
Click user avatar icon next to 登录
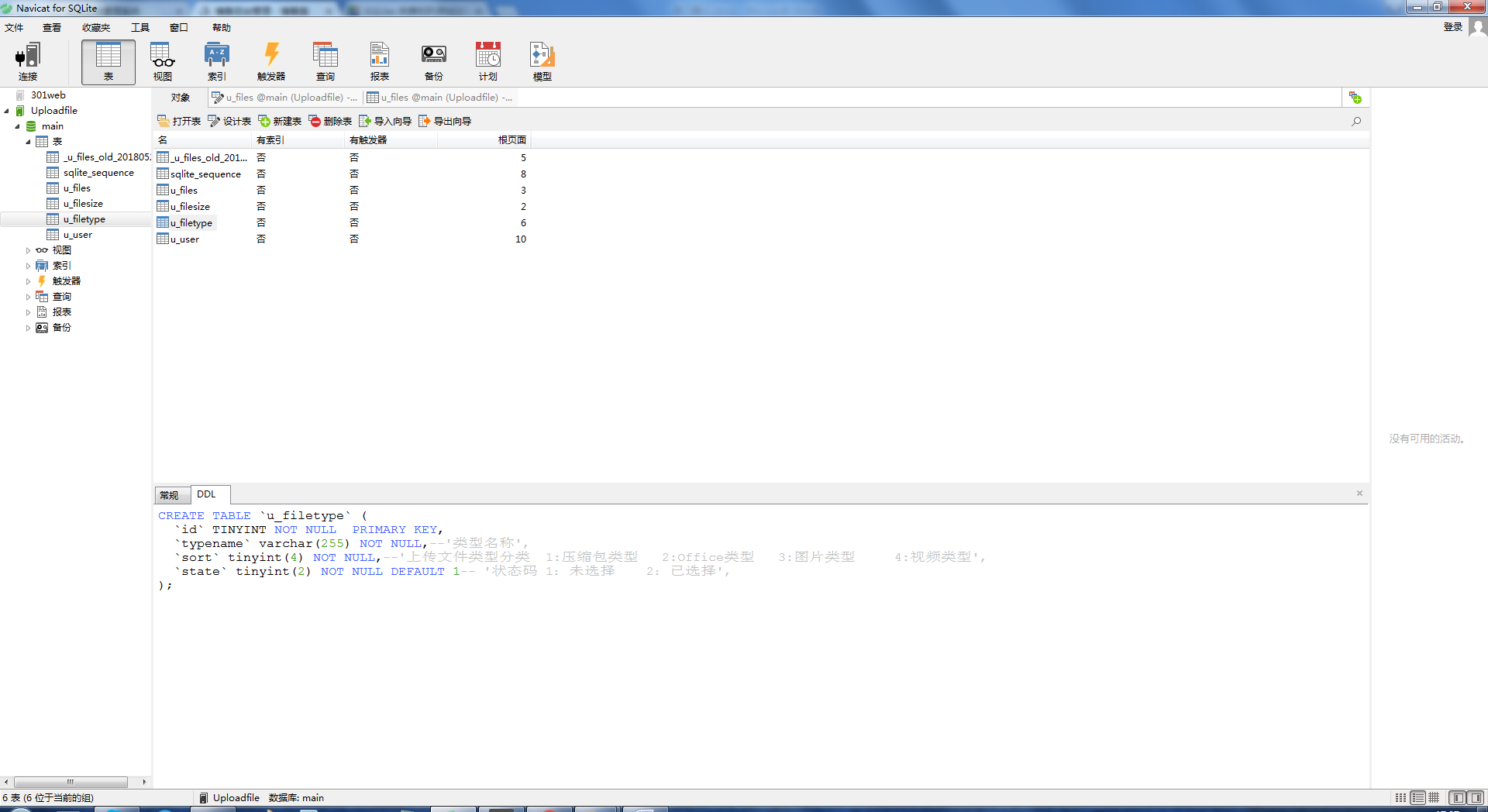coord(1478,27)
